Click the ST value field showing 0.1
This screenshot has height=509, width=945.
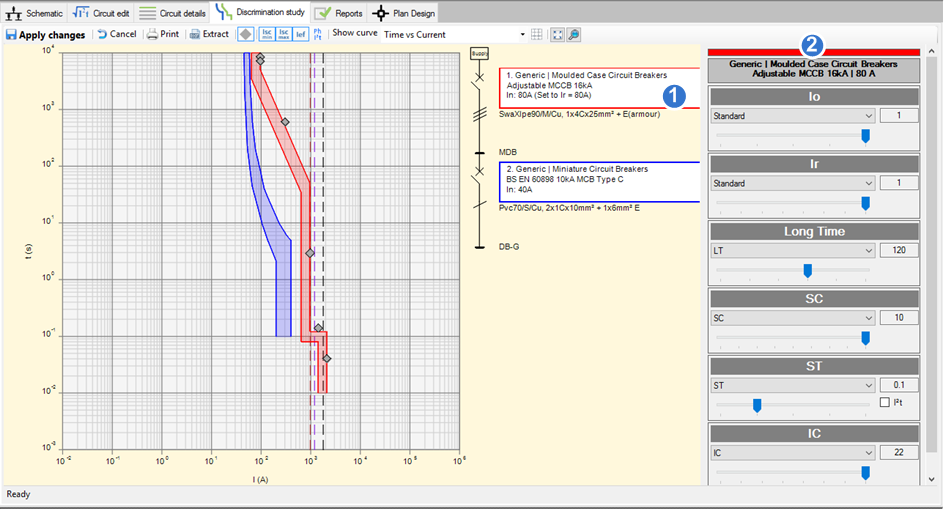coord(899,386)
